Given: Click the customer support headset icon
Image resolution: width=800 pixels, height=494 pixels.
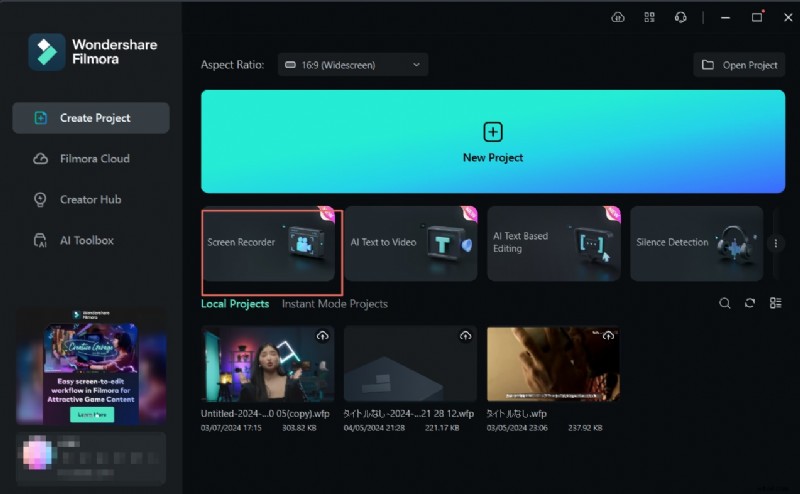Looking at the screenshot, I should [680, 17].
